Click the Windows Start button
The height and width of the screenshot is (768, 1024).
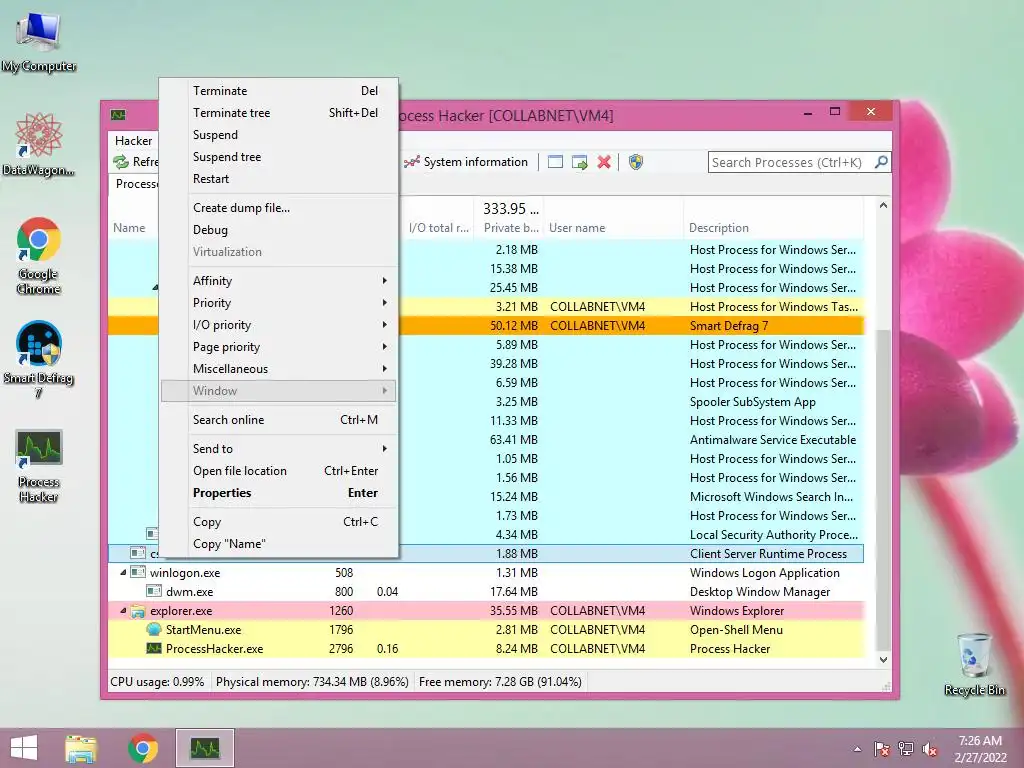click(24, 748)
